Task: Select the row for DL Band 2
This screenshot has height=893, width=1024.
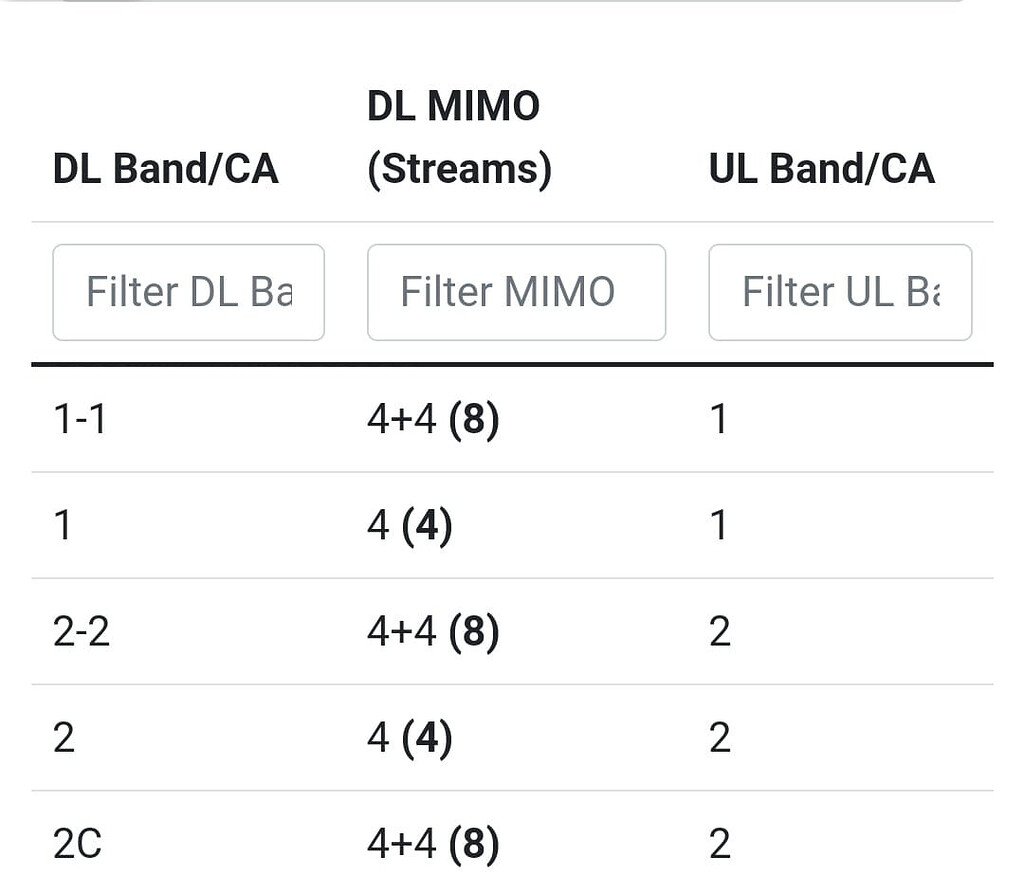Action: click(62, 738)
